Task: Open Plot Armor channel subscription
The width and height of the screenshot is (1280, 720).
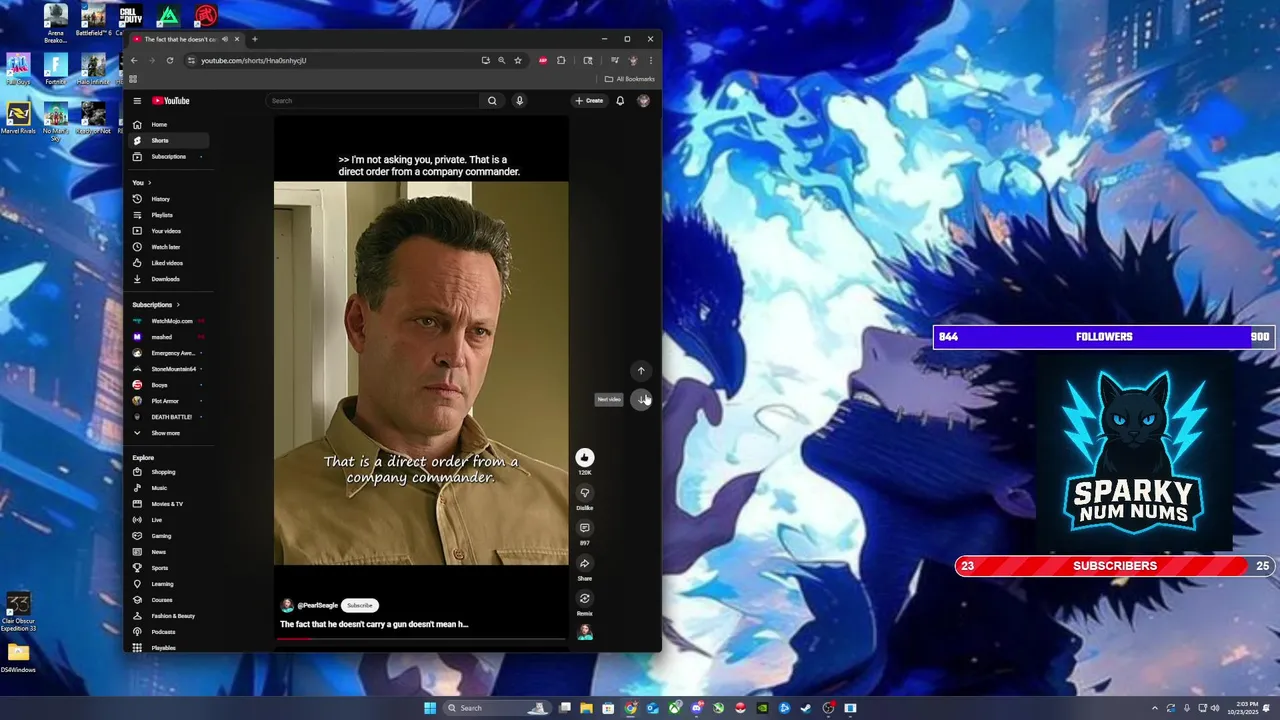Action: [x=167, y=401]
